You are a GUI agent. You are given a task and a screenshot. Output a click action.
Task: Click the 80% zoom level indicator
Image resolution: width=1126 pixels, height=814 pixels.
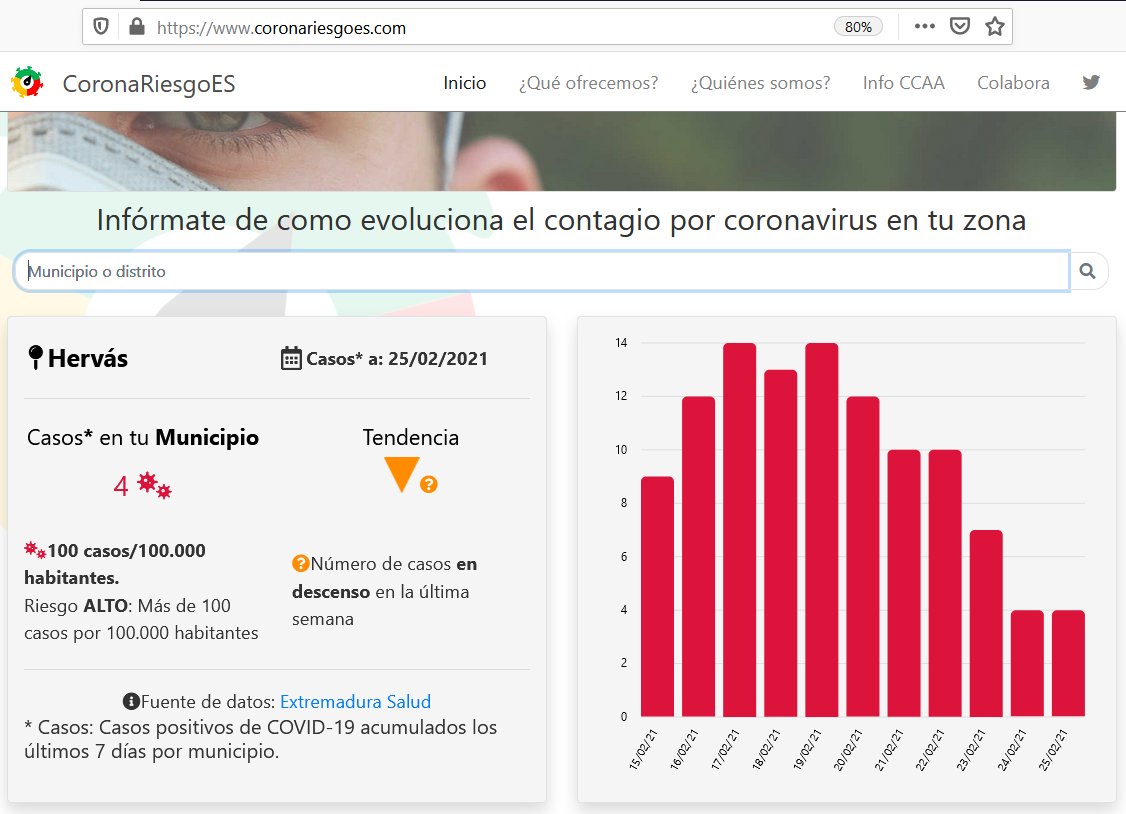(858, 27)
